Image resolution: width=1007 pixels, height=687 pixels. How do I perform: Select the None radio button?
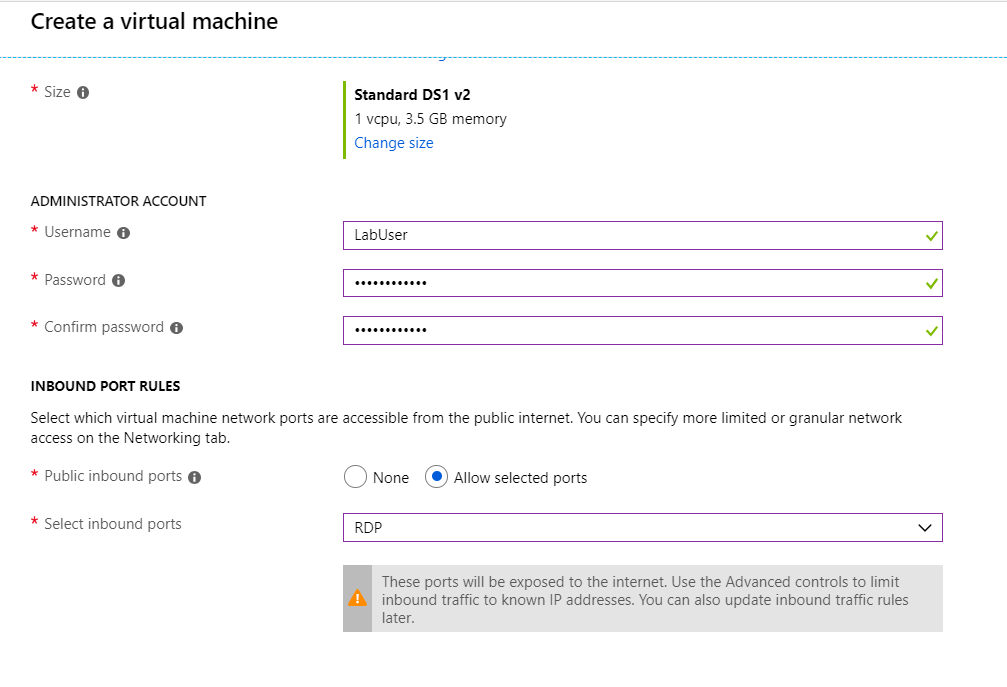(355, 477)
